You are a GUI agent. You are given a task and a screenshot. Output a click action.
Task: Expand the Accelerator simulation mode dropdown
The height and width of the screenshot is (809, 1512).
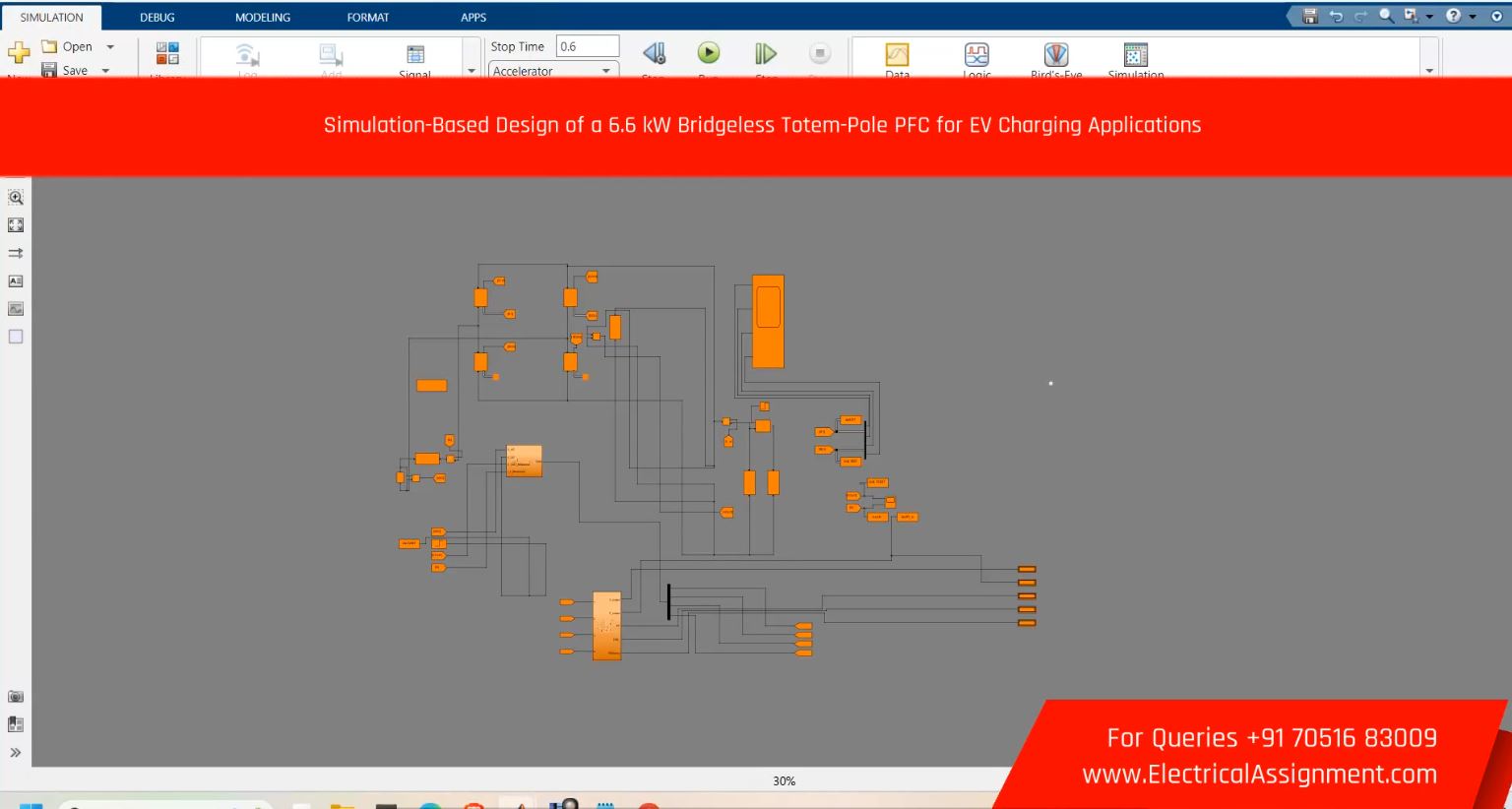coord(606,71)
